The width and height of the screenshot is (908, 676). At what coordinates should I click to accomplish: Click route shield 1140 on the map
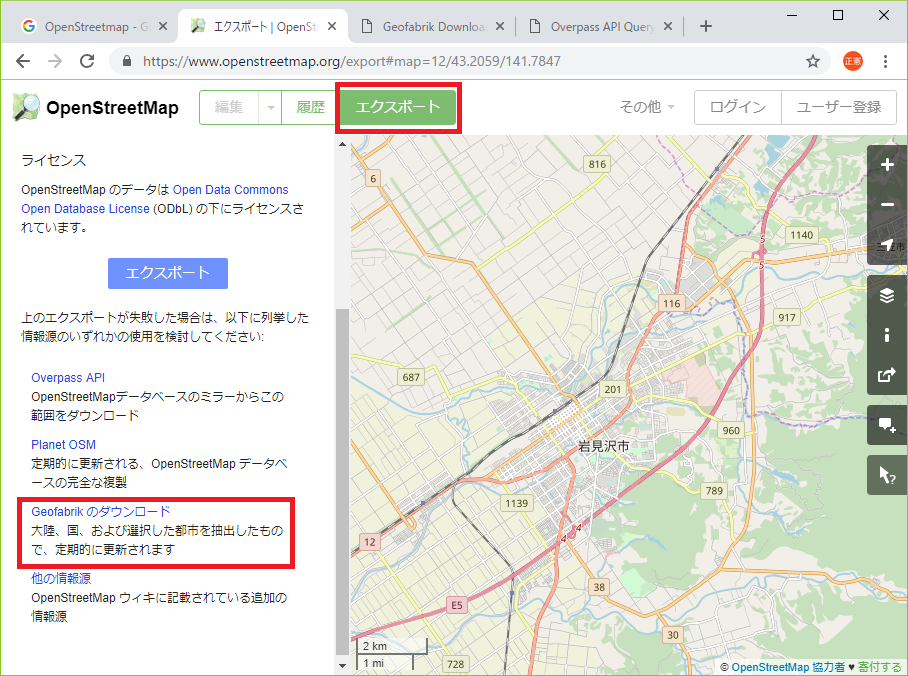[x=802, y=235]
